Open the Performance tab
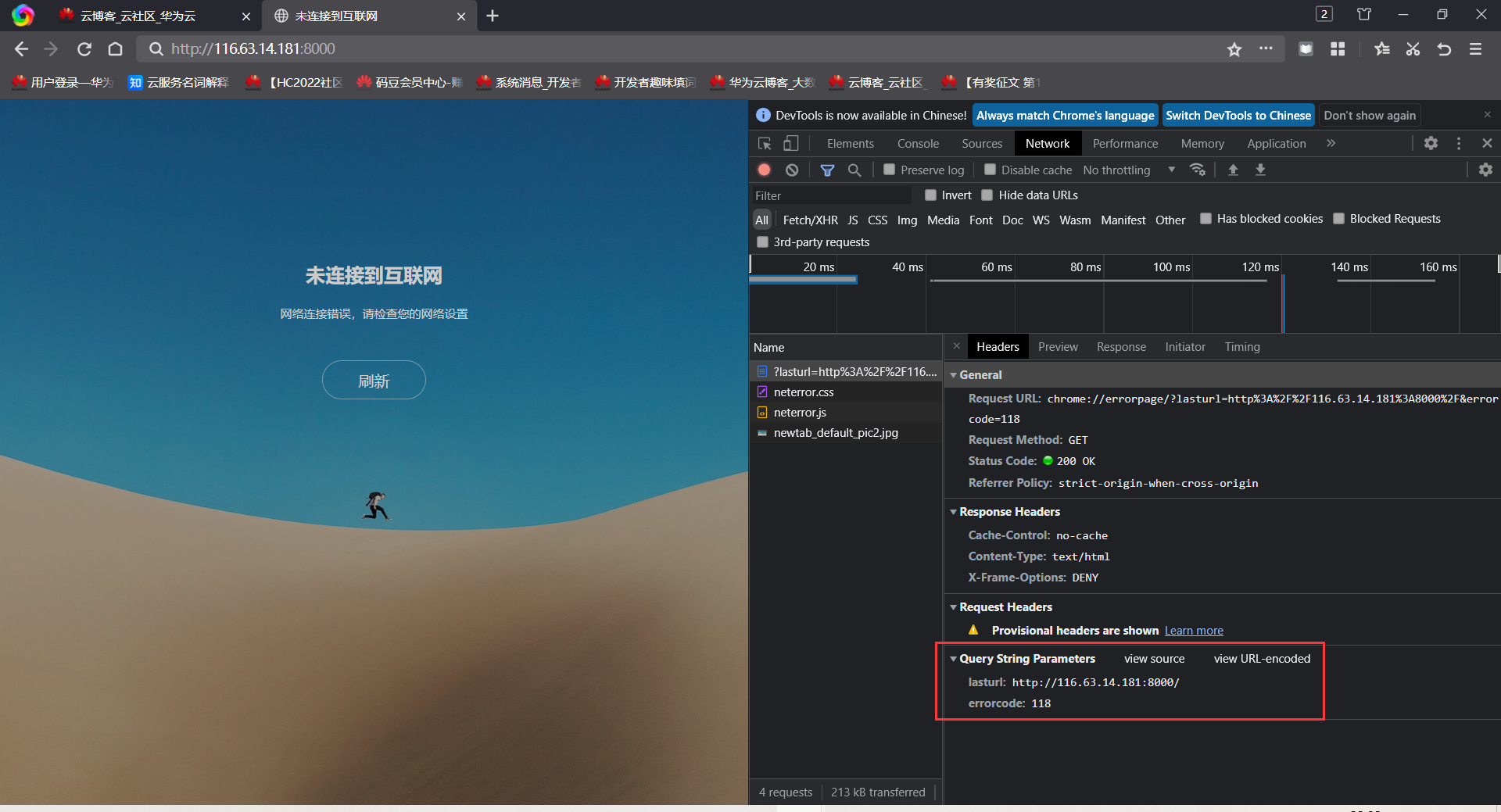 coord(1125,144)
